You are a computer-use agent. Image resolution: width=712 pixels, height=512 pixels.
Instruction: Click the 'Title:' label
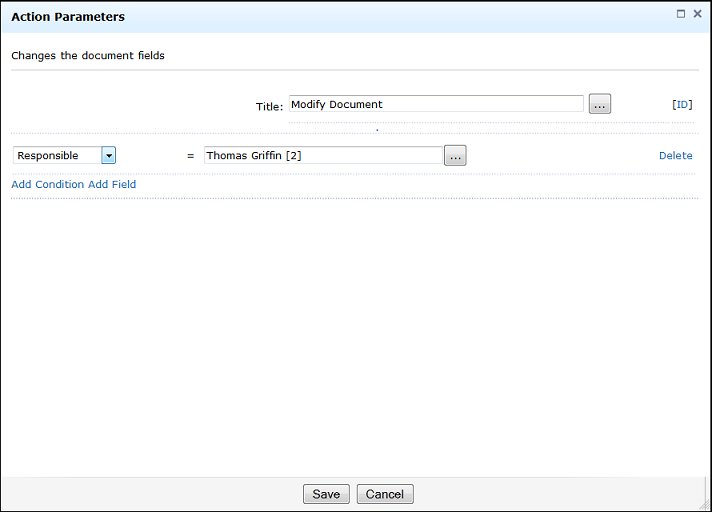point(269,107)
